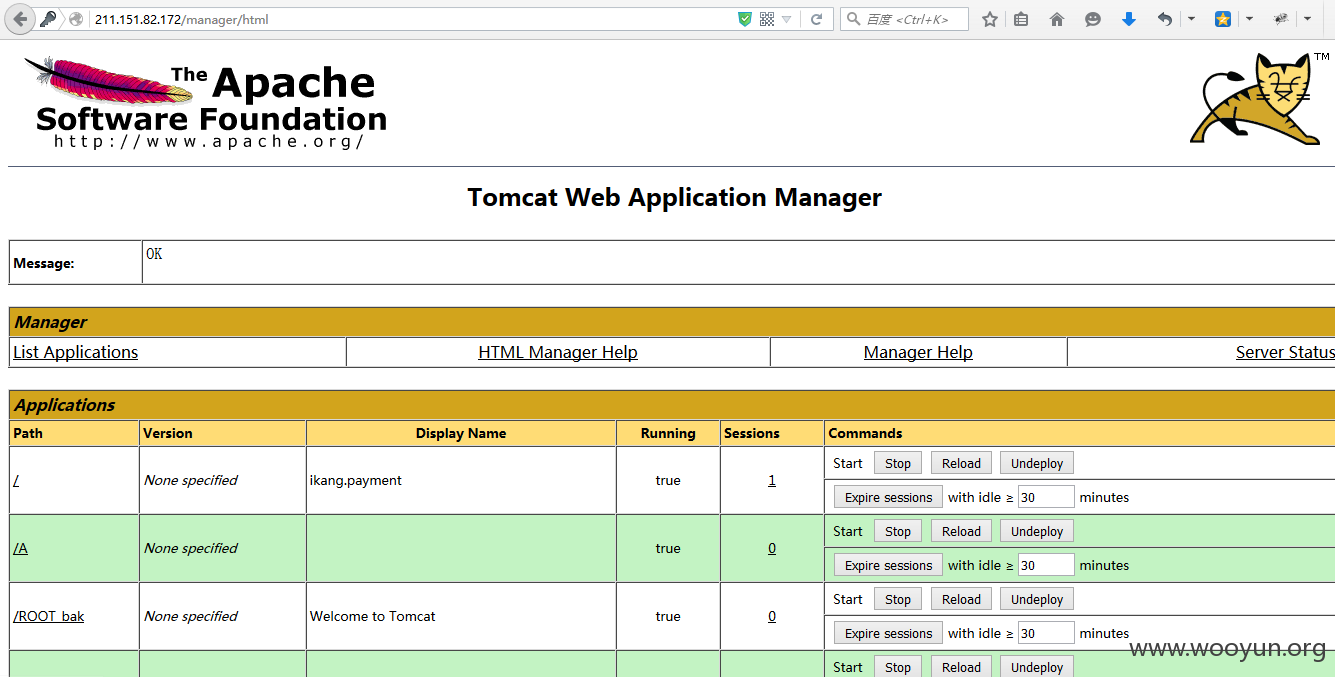Open Manager Help link

click(918, 352)
